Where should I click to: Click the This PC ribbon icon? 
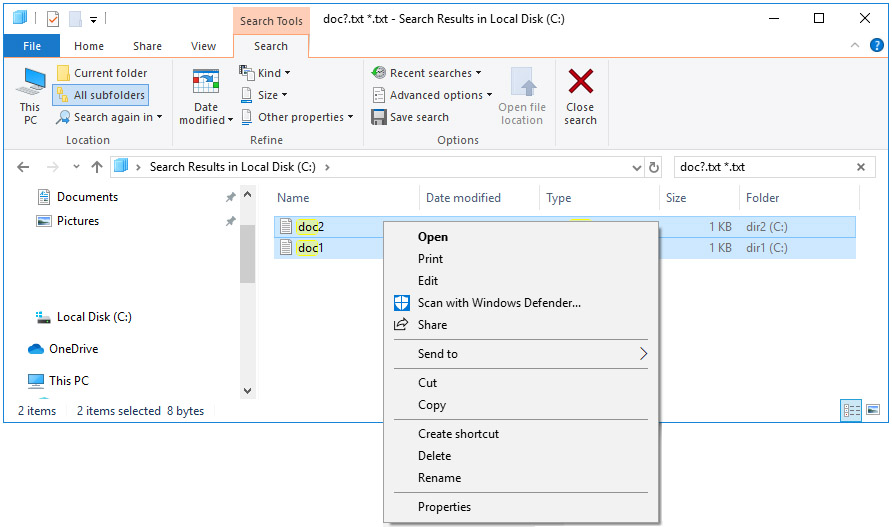30,83
